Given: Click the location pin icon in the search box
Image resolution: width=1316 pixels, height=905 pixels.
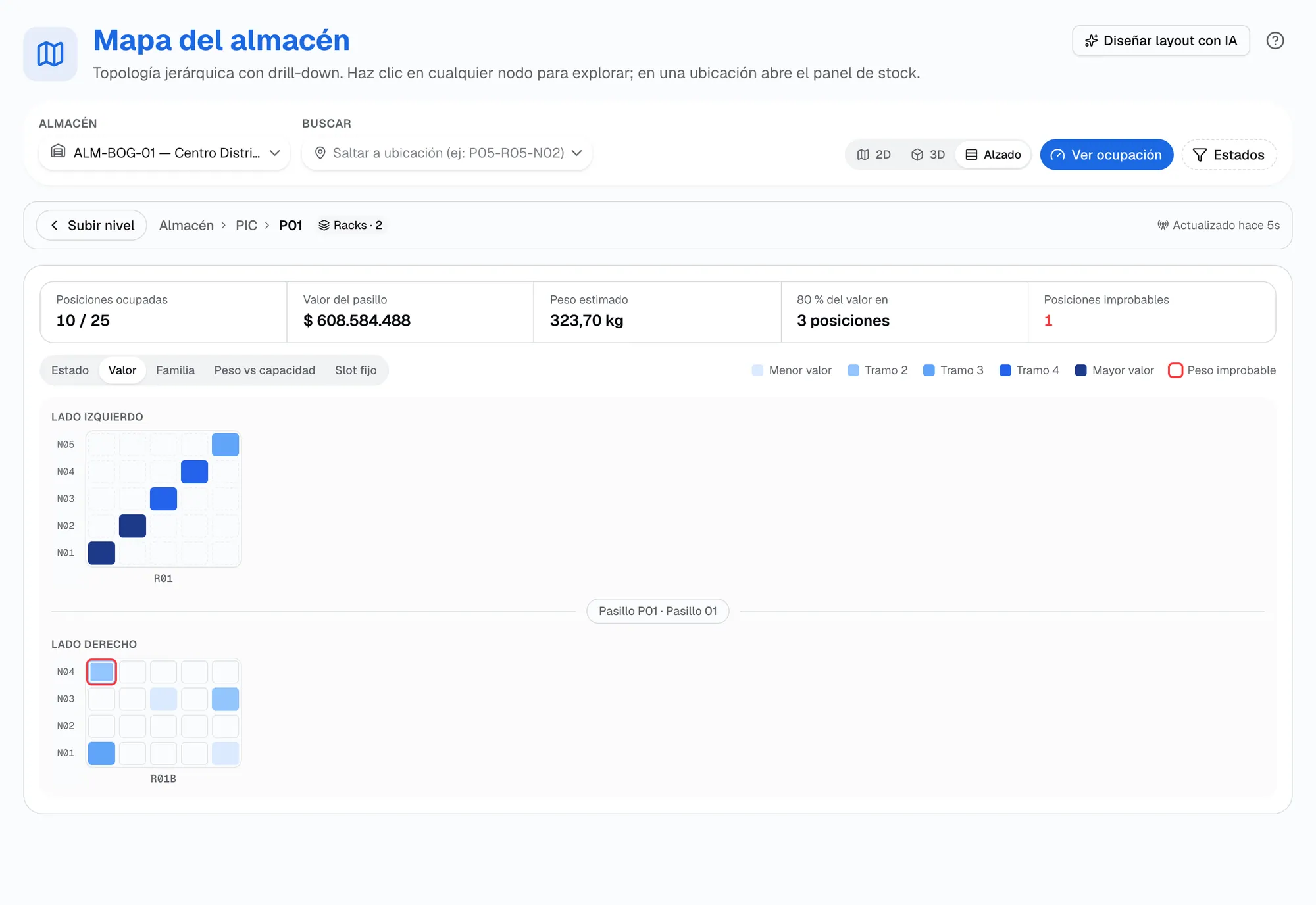Looking at the screenshot, I should pos(320,153).
